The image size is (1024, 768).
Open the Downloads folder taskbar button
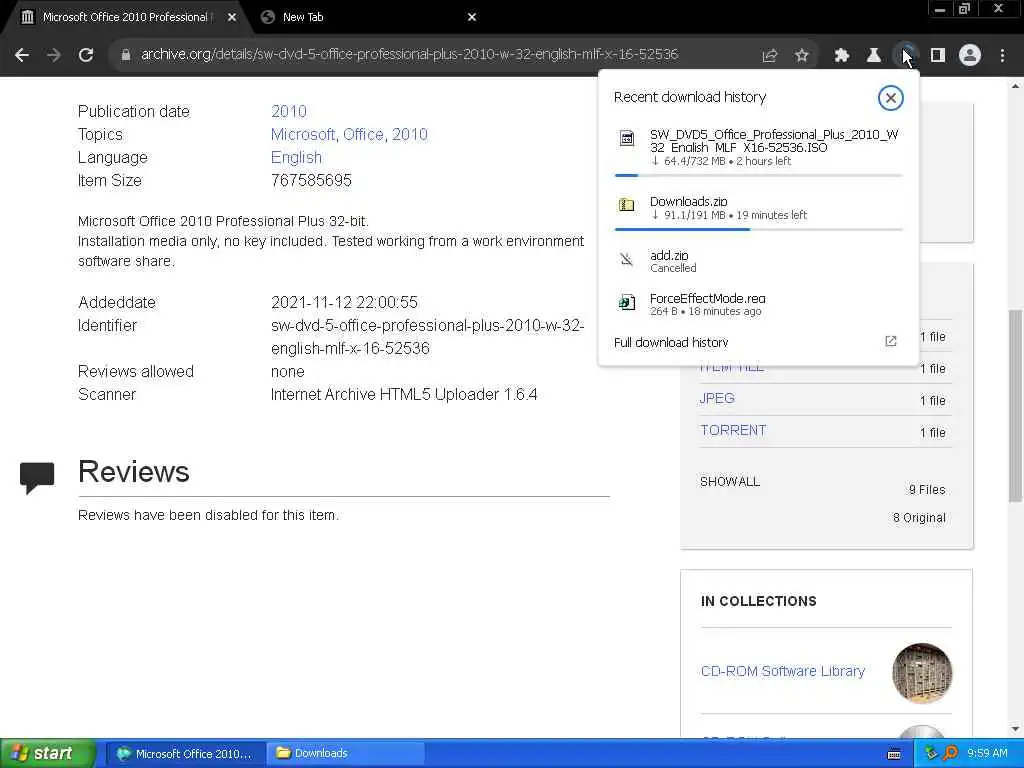tap(345, 754)
